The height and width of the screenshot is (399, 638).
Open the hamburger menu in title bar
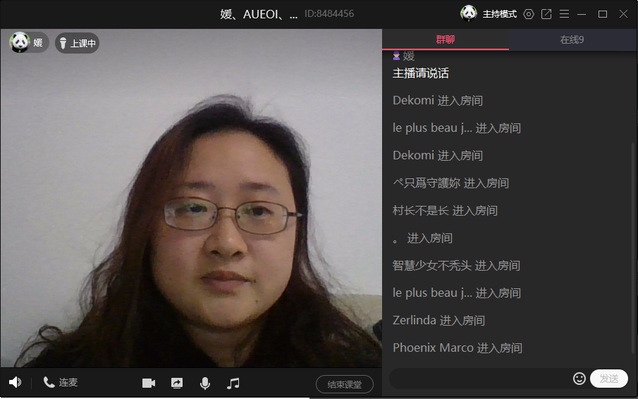(x=564, y=14)
